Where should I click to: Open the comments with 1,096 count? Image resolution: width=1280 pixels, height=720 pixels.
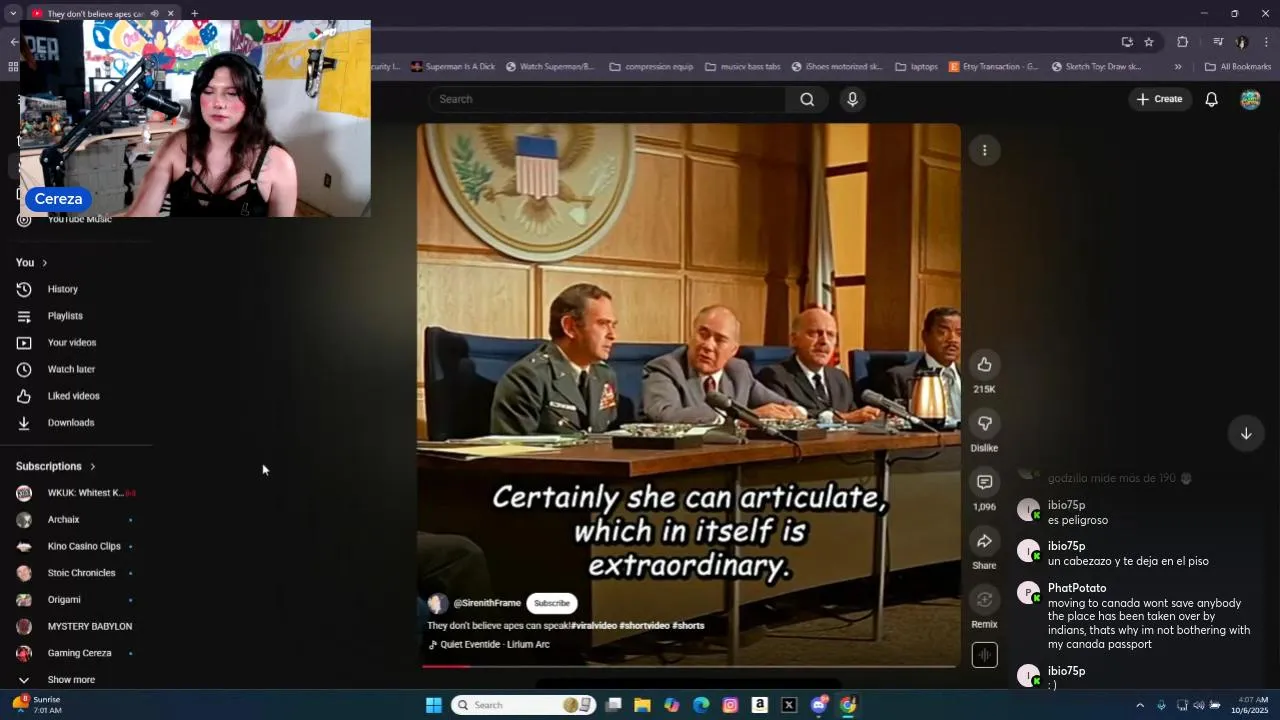[x=984, y=482]
